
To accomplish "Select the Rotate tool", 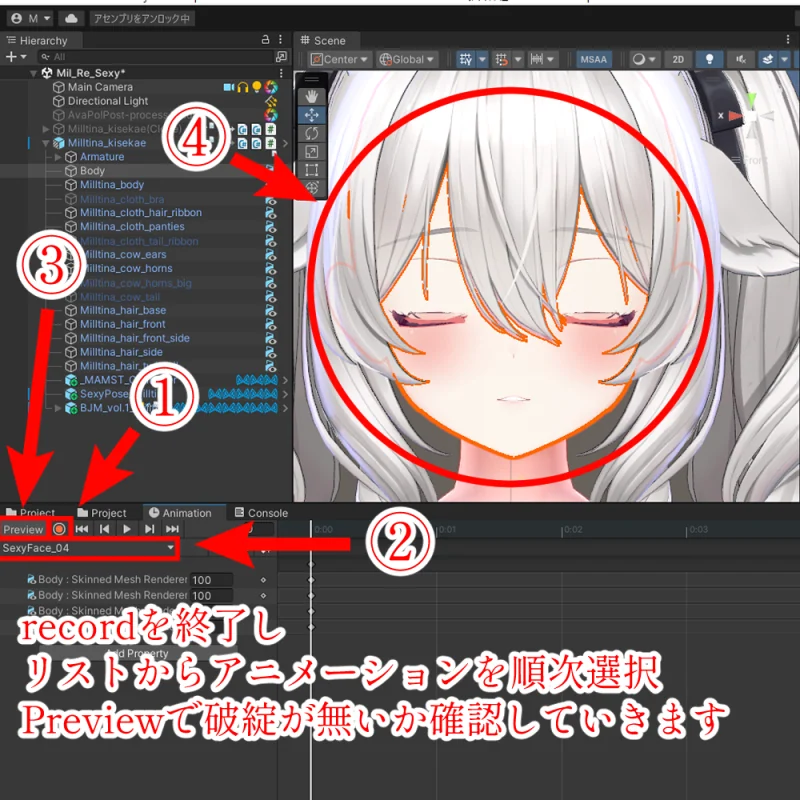I will click(x=311, y=134).
